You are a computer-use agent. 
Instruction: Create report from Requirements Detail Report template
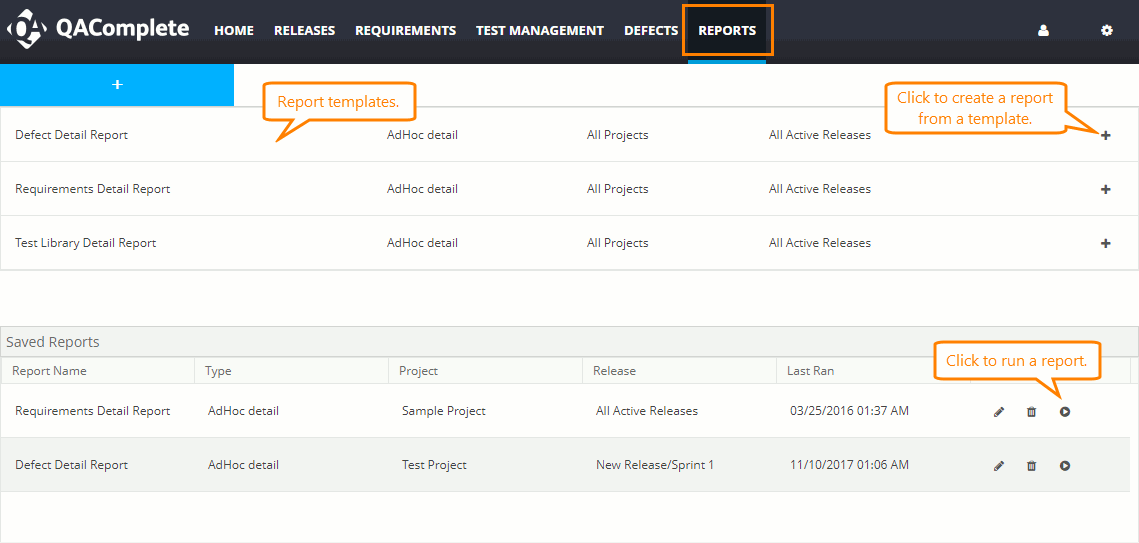[1105, 189]
